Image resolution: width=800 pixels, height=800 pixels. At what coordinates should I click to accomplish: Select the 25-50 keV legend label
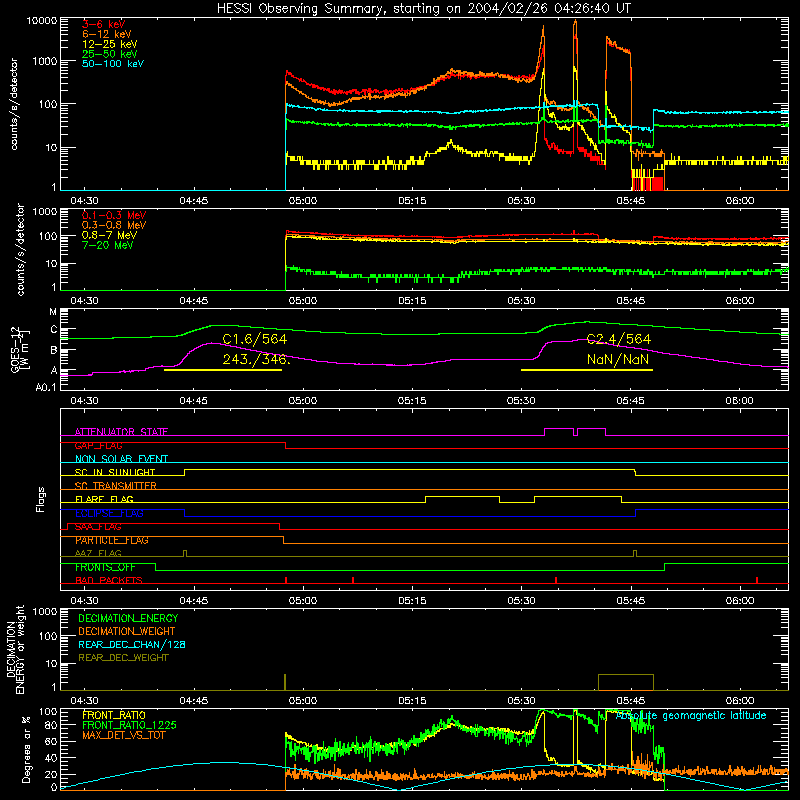(x=110, y=54)
